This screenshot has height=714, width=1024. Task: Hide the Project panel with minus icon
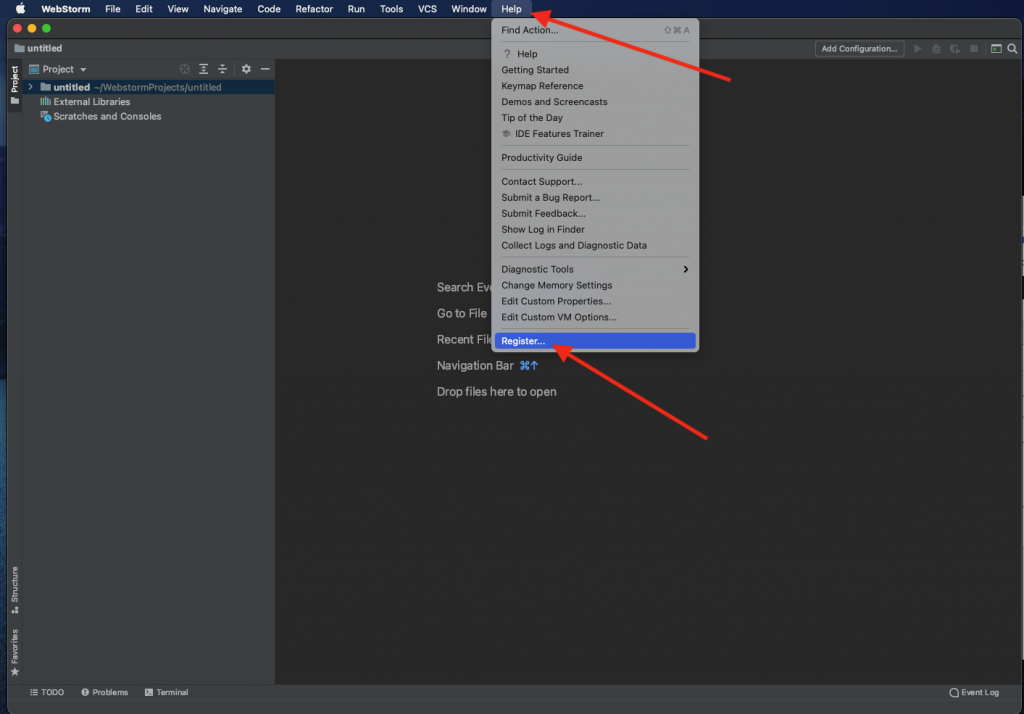265,69
